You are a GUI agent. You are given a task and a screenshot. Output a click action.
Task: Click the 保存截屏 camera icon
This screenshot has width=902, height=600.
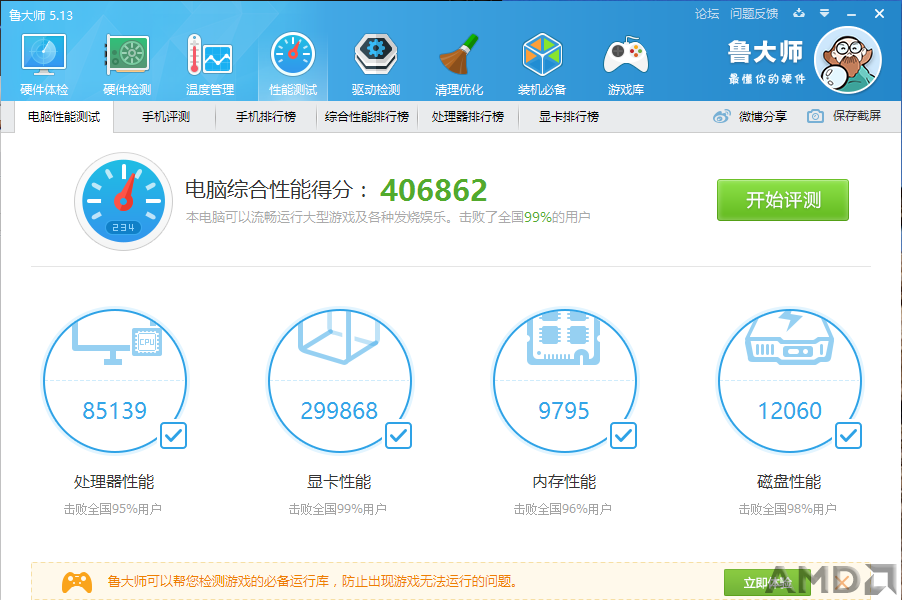815,116
